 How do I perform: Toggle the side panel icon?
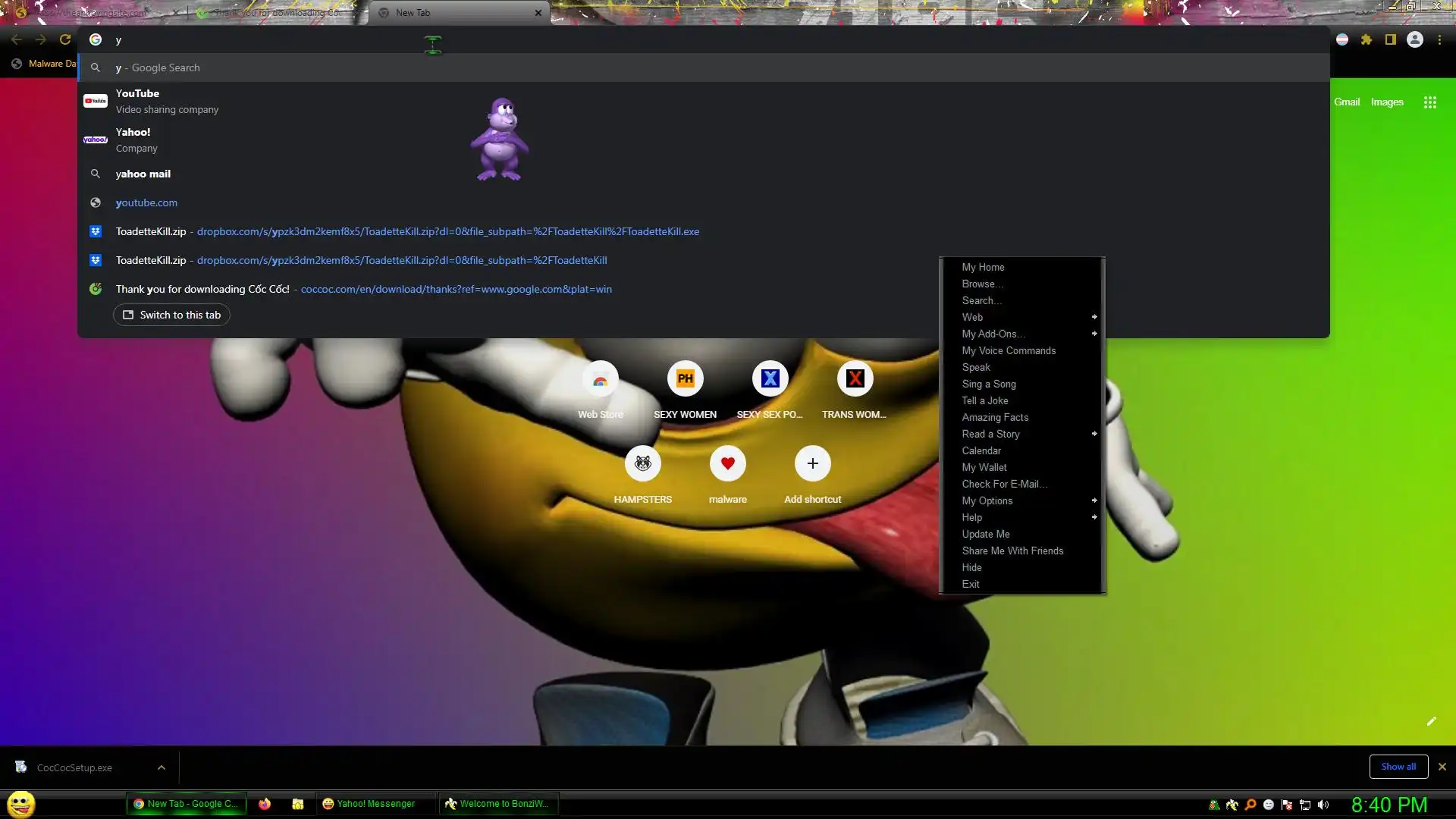point(1391,39)
